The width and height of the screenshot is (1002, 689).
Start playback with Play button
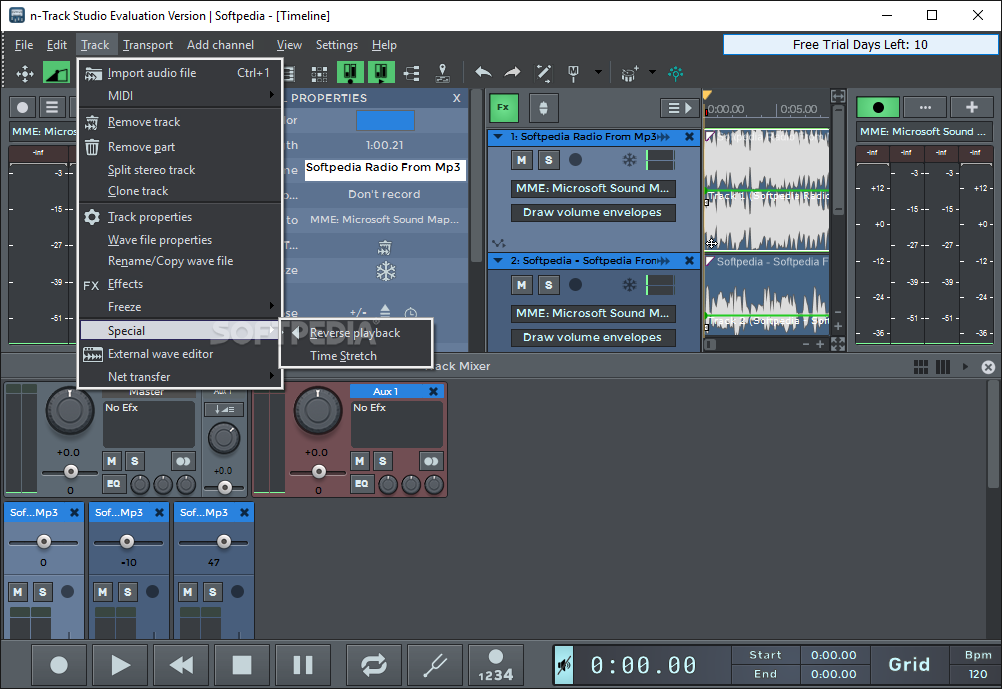point(120,665)
